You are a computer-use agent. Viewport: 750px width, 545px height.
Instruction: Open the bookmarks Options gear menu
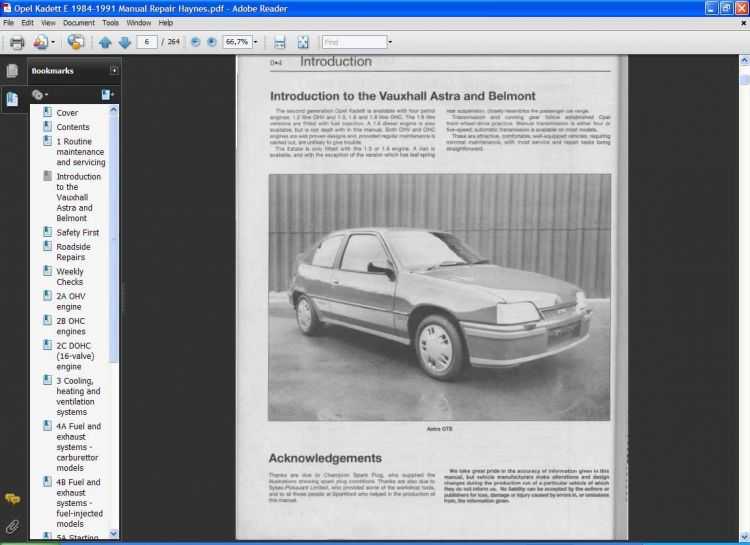[x=40, y=95]
